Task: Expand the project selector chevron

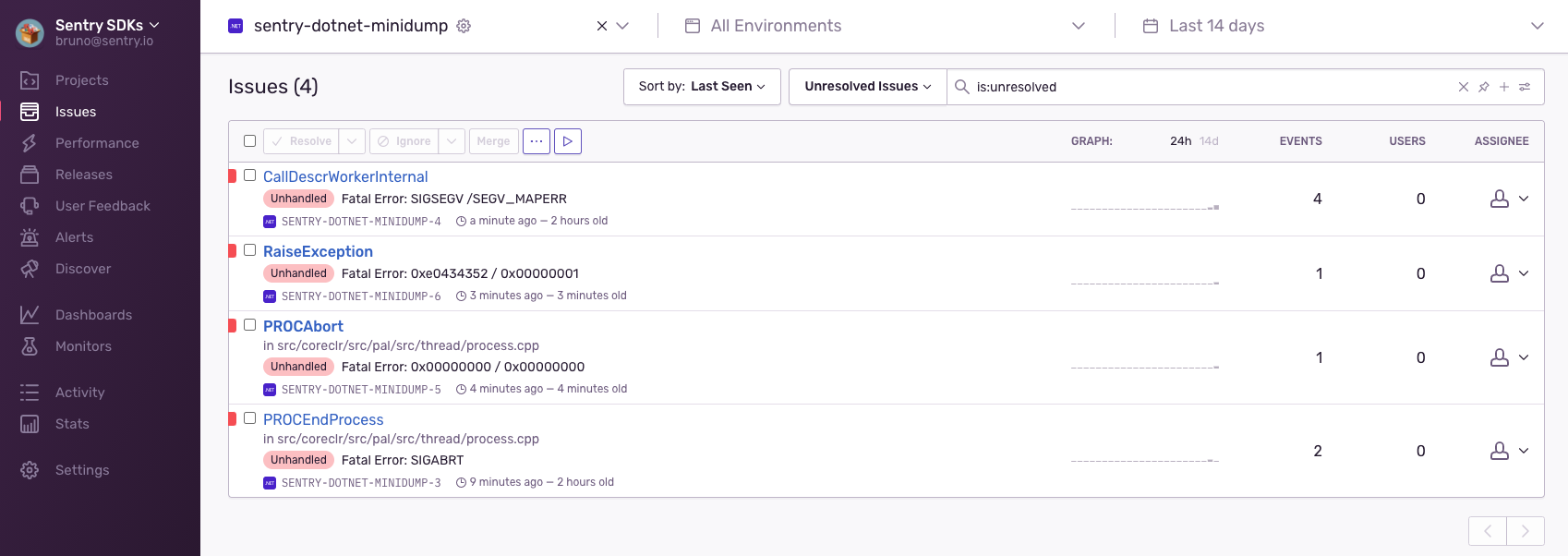Action: (622, 26)
